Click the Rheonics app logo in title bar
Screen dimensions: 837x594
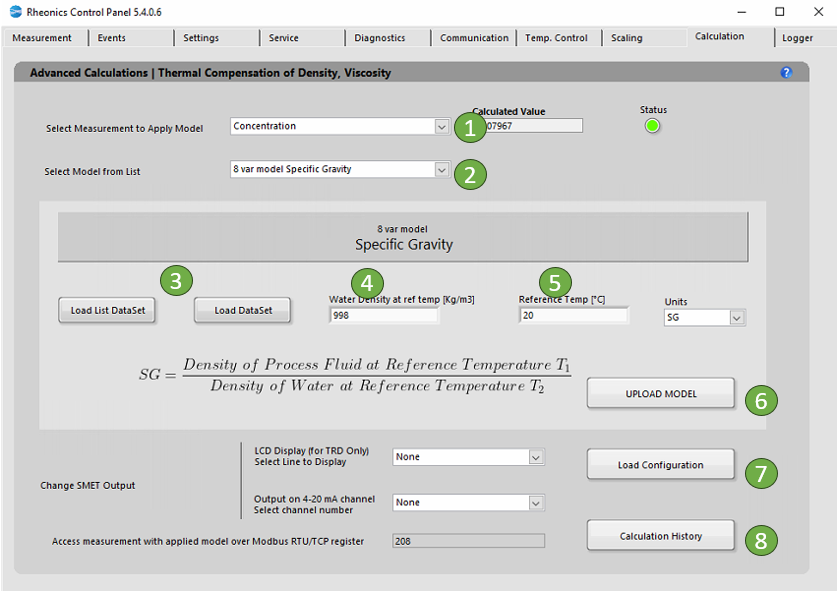pos(15,12)
